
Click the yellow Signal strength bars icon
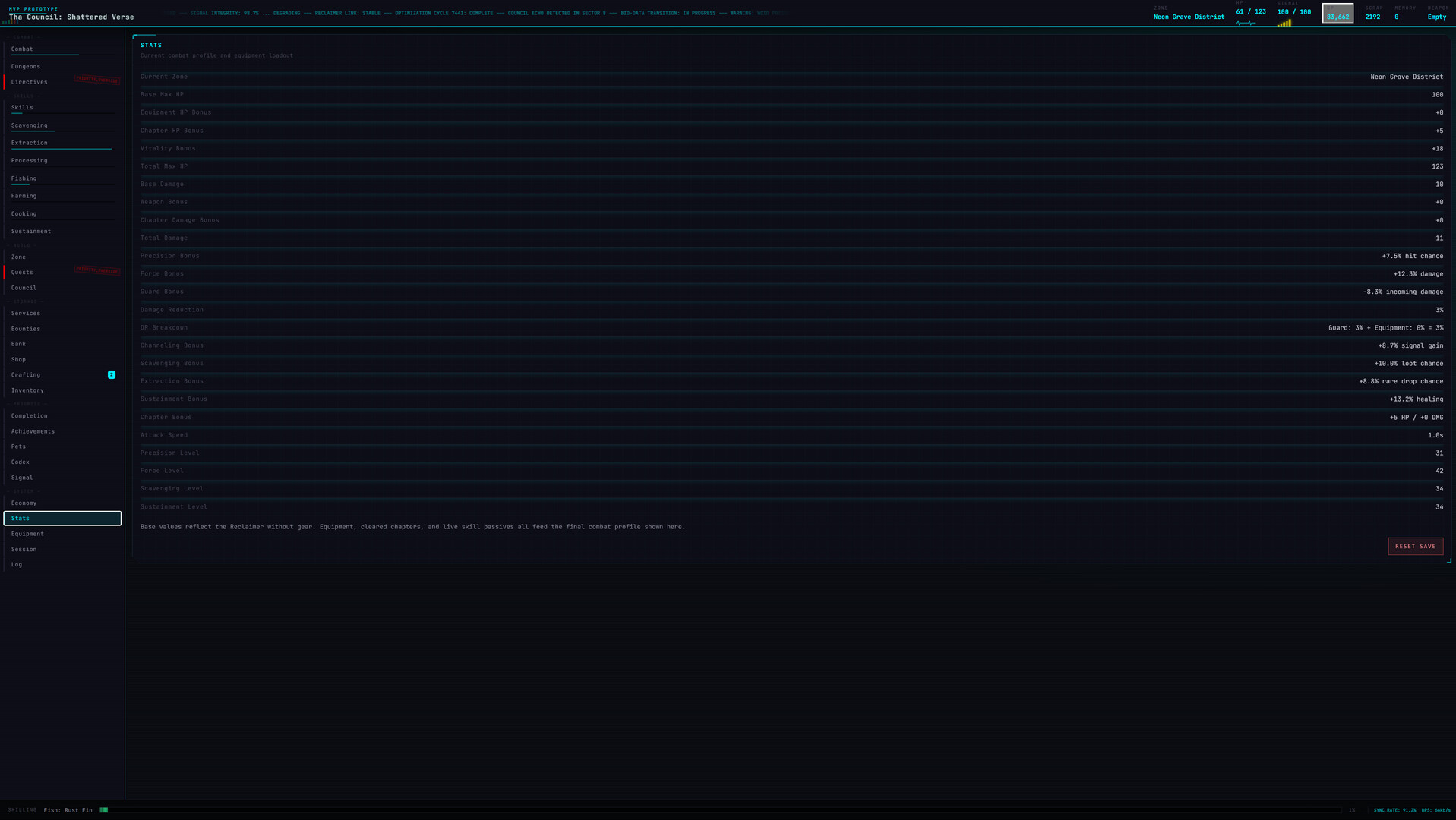coord(1284,24)
